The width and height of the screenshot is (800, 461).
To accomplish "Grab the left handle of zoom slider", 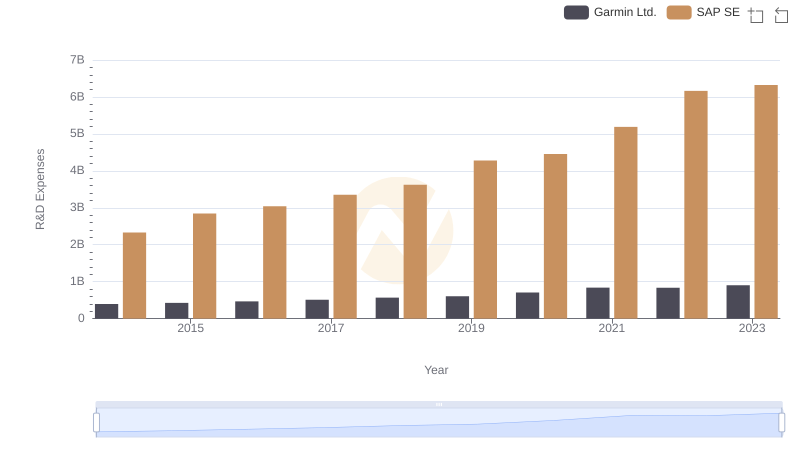I will 96,422.
